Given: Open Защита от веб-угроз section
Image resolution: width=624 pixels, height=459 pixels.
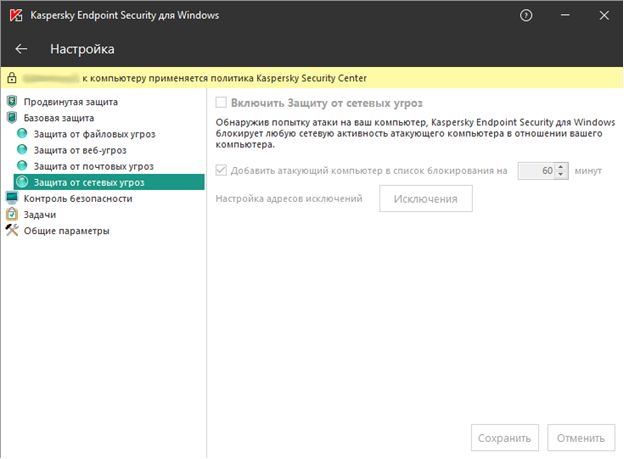Looking at the screenshot, I should (86, 150).
